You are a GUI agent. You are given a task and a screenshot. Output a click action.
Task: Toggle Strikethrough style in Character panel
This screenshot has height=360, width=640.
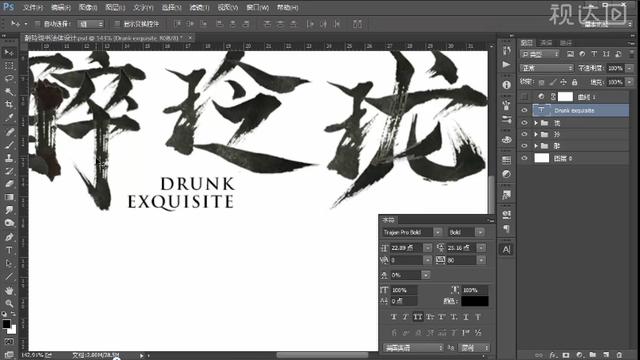coord(478,317)
